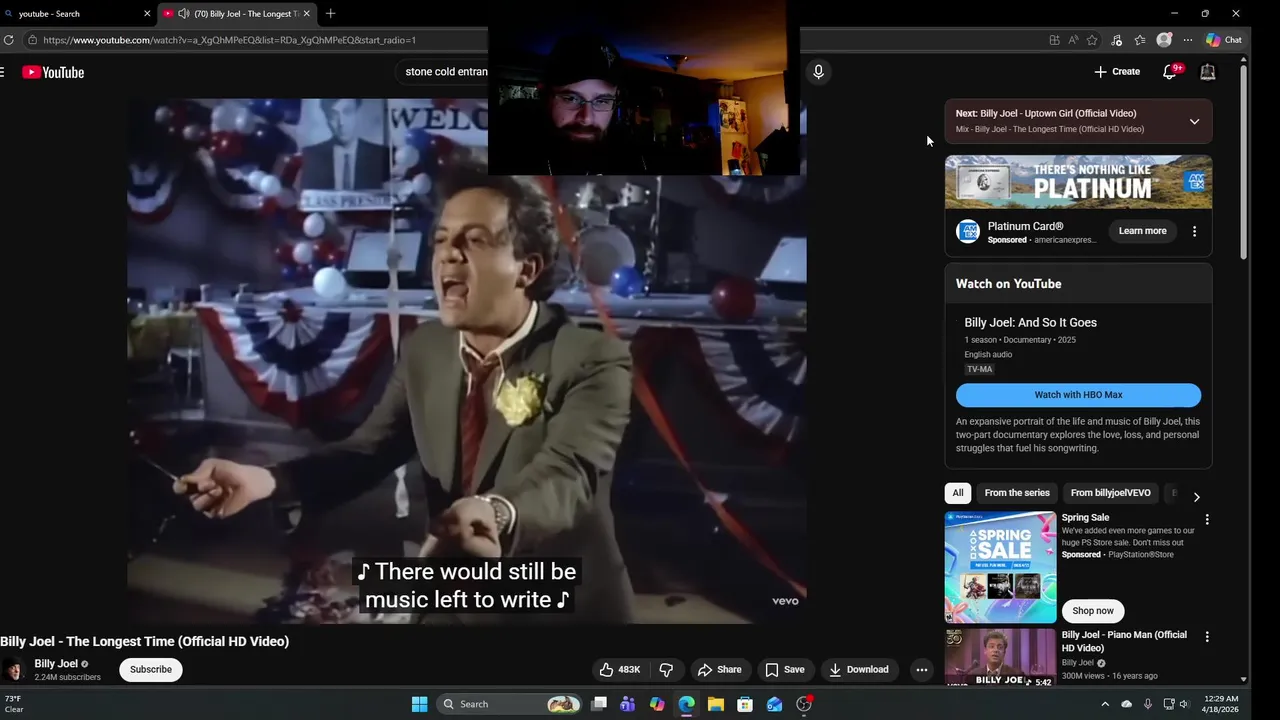Add this page to favorites star
This screenshot has width=1280, height=720.
pos(1092,40)
